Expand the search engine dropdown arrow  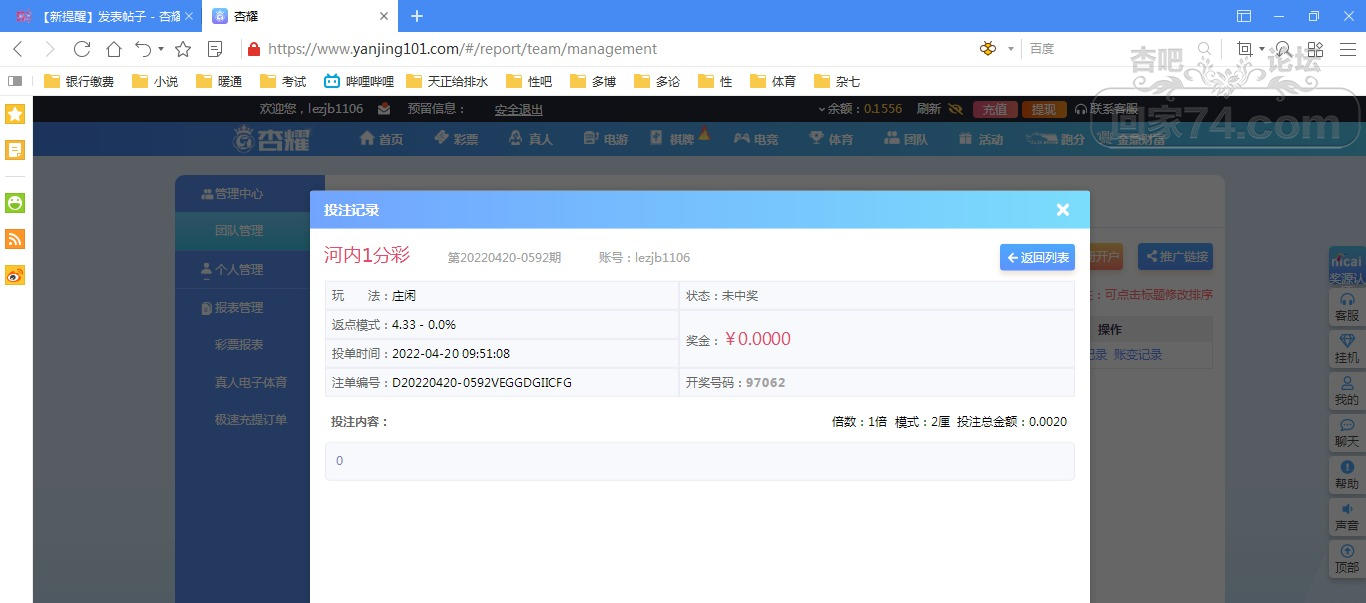(1011, 49)
